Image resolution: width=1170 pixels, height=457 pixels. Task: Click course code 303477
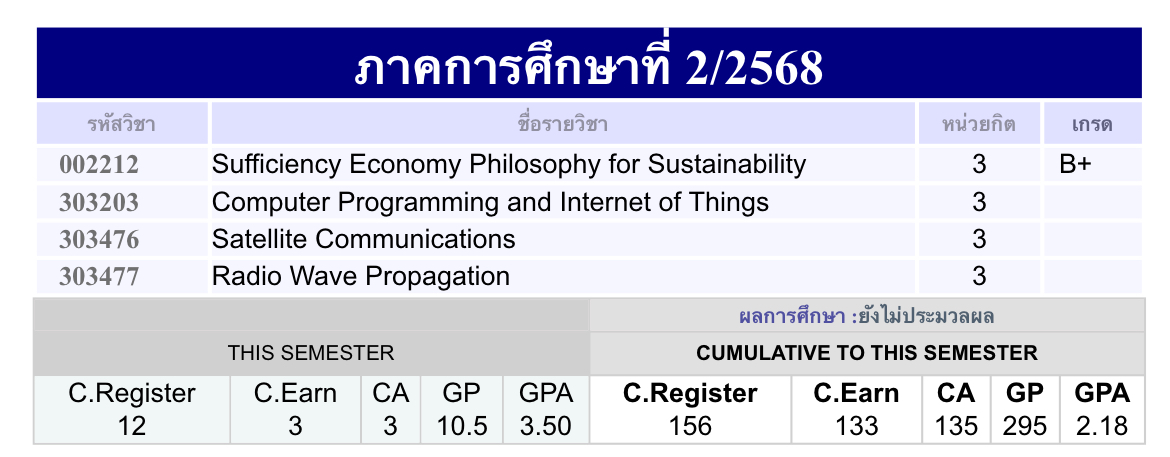click(x=99, y=277)
